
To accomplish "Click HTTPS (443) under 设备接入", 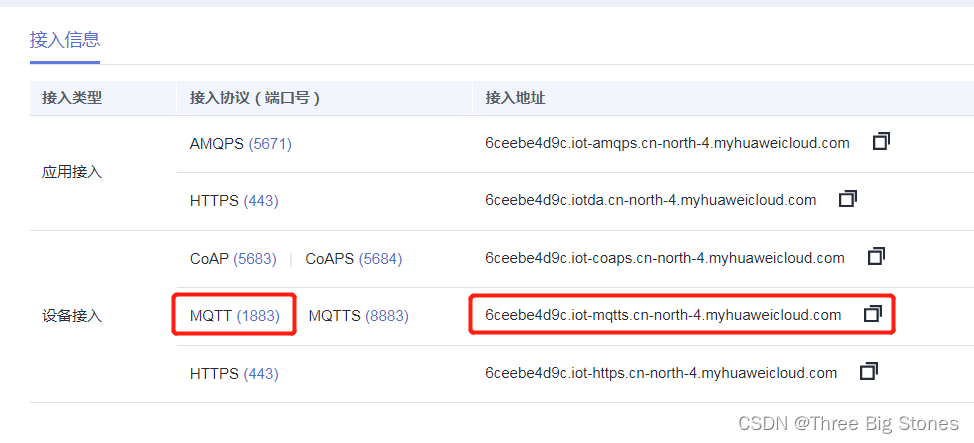I will pyautogui.click(x=234, y=373).
